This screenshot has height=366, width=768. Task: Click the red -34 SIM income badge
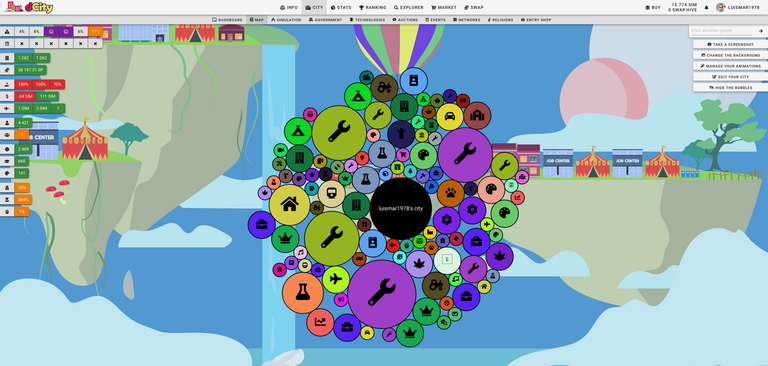pos(24,97)
